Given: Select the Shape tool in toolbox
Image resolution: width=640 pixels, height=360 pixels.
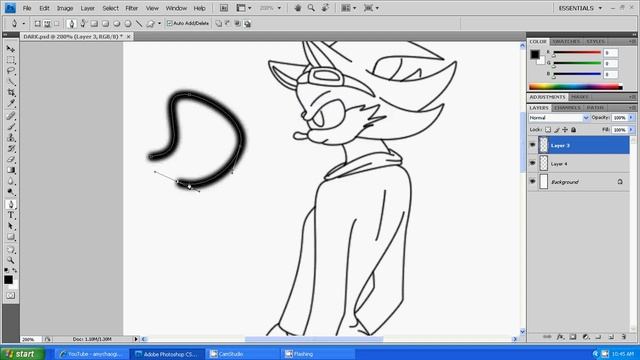Looking at the screenshot, I should (11, 237).
